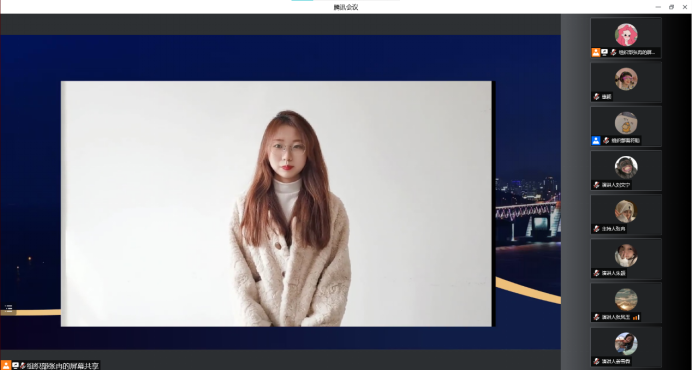Click the muted mic icon under the monkey avatar
The image size is (692, 371).
point(597,185)
